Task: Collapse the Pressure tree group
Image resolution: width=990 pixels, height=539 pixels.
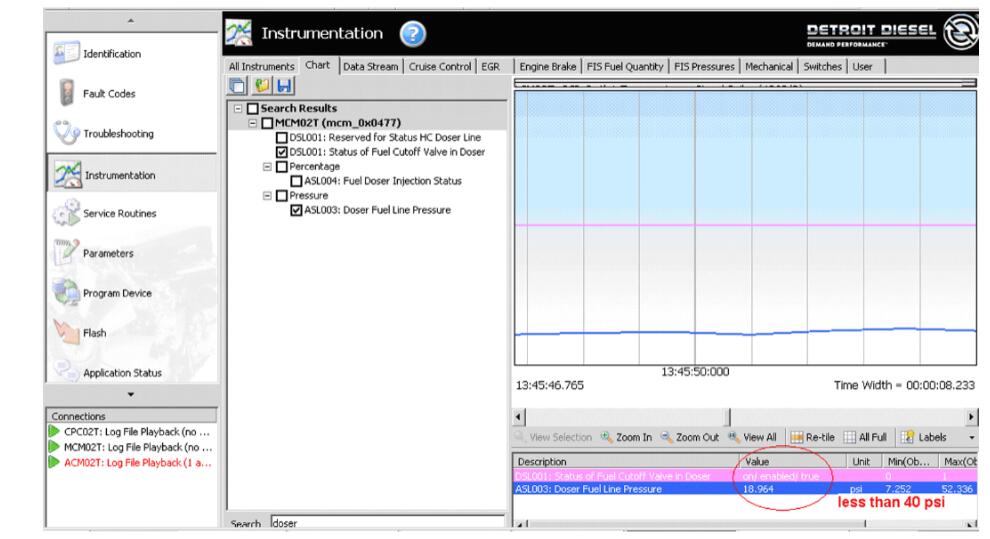Action: coord(268,196)
